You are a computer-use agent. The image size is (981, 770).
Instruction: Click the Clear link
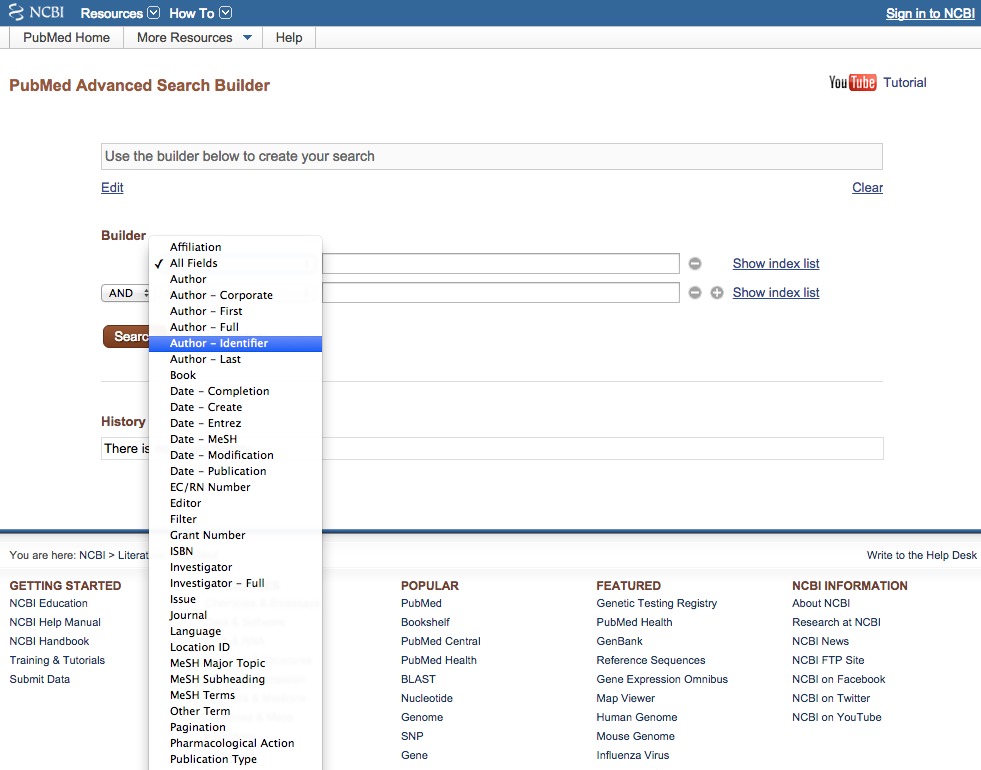point(867,188)
